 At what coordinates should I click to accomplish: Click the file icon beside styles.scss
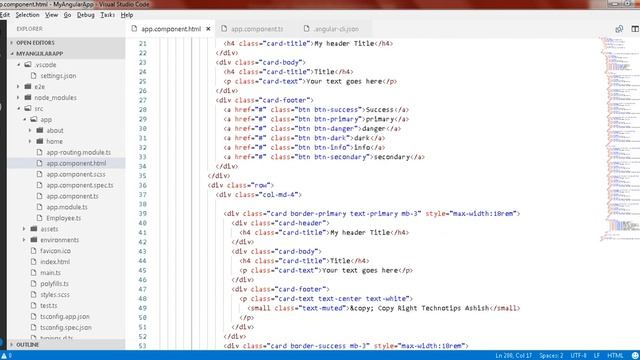coord(34,295)
